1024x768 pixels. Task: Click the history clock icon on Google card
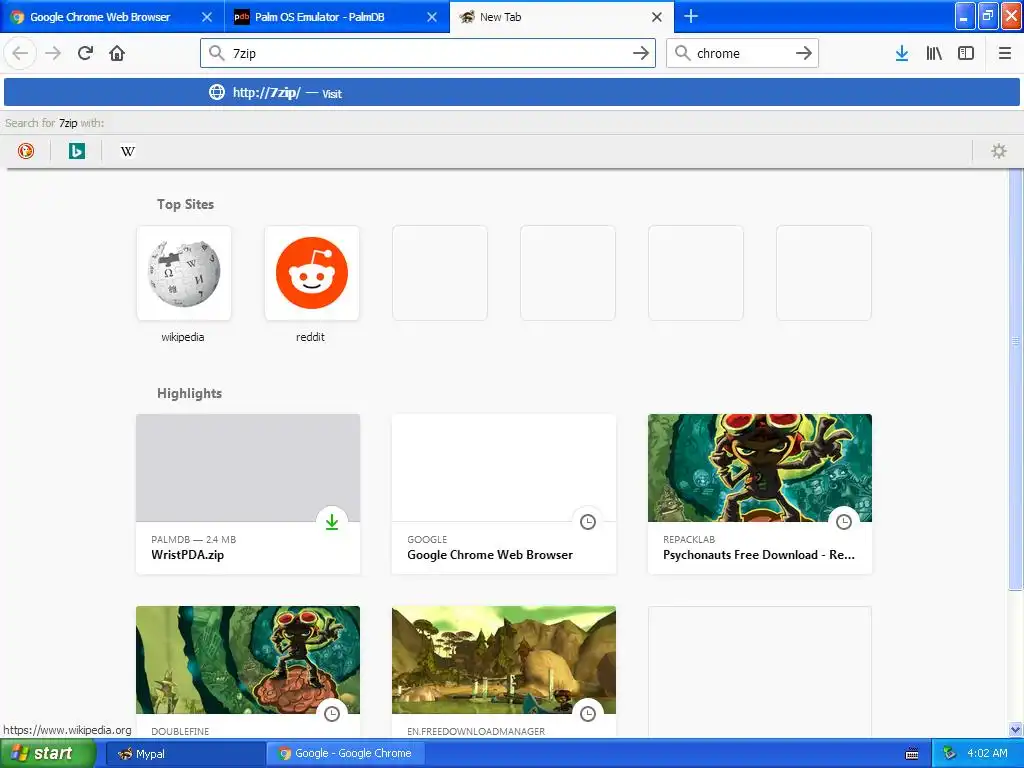click(x=588, y=522)
